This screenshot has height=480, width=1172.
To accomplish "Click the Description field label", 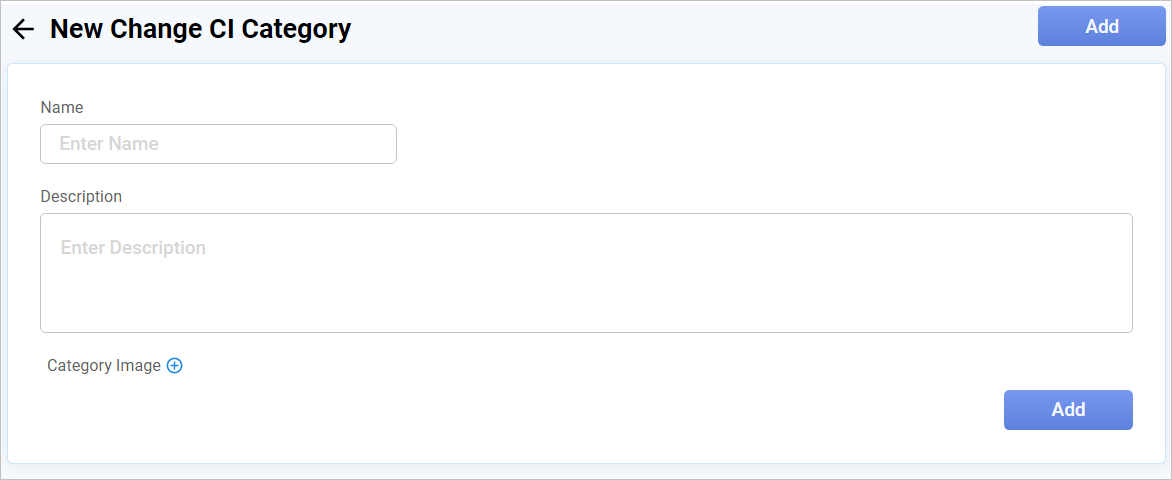I will [x=81, y=196].
